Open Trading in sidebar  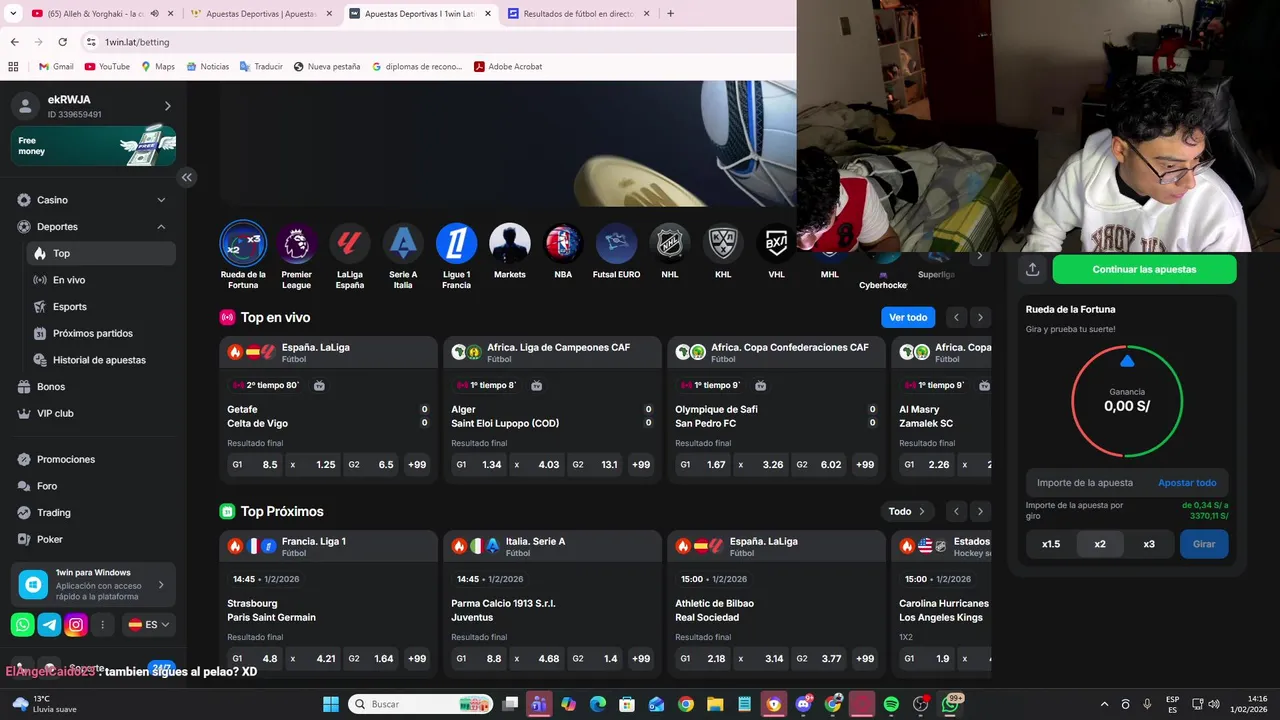(93, 513)
